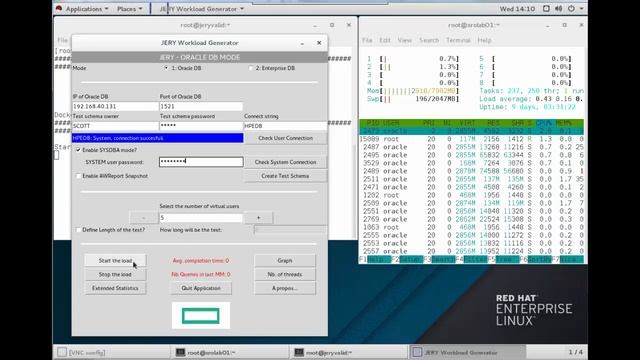The image size is (640, 360).
Task: Click the Test schema password field
Action: pyautogui.click(x=201, y=126)
